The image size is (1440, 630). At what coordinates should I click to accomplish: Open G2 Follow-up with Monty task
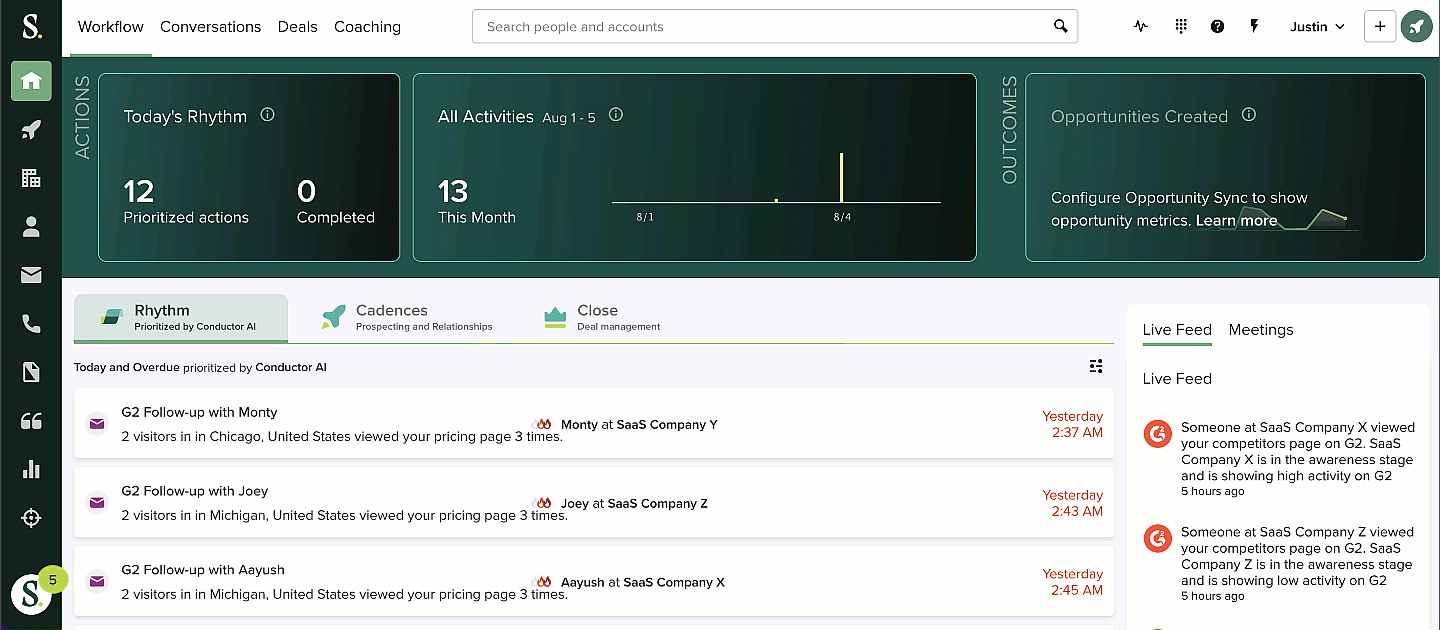(x=199, y=412)
